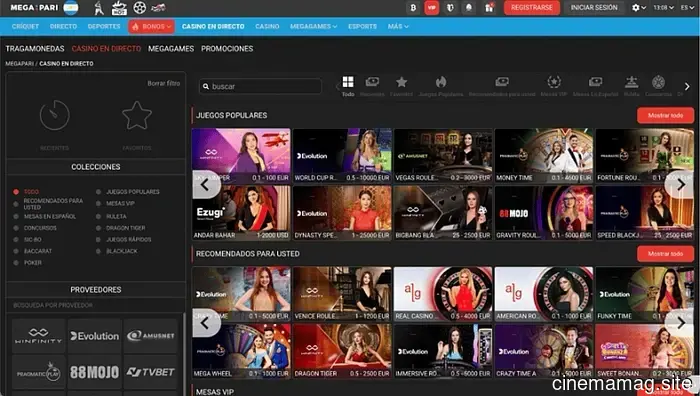Open the Andar Bahar game thumbnail

[241, 213]
